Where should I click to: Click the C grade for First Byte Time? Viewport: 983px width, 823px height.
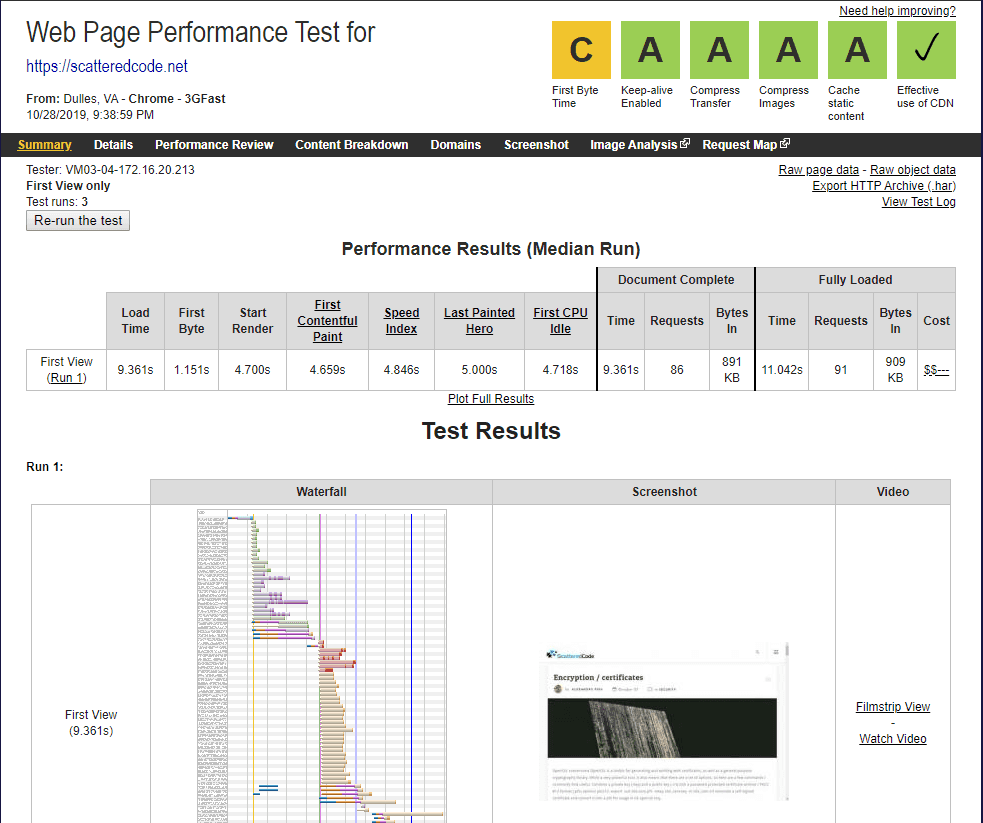pyautogui.click(x=581, y=49)
